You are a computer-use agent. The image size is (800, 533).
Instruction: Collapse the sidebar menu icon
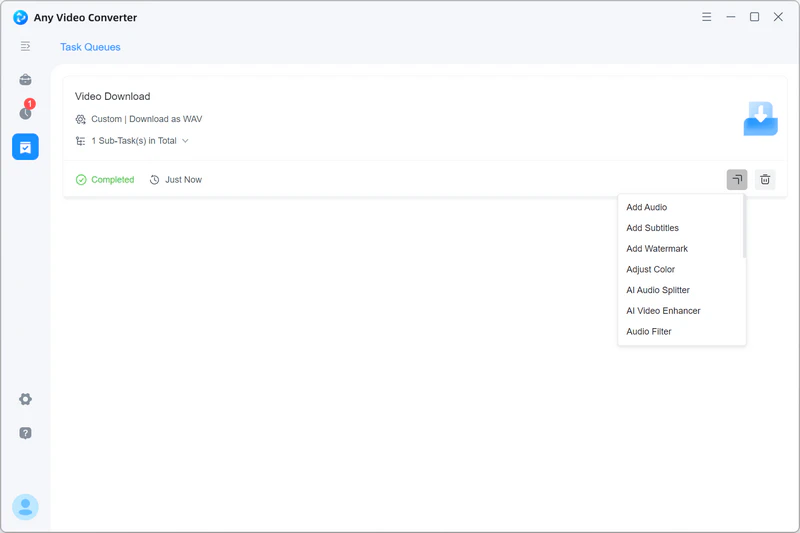(x=25, y=46)
